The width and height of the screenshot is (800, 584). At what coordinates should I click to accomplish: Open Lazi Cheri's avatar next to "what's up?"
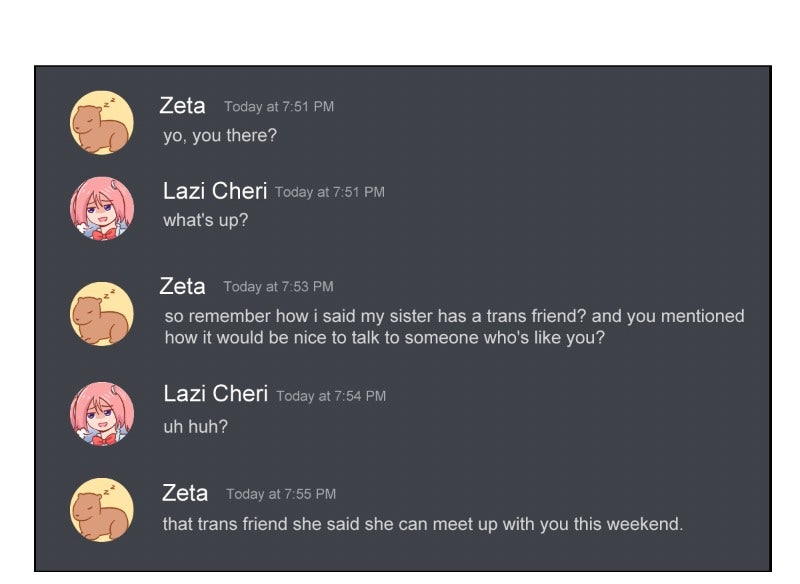pos(101,208)
